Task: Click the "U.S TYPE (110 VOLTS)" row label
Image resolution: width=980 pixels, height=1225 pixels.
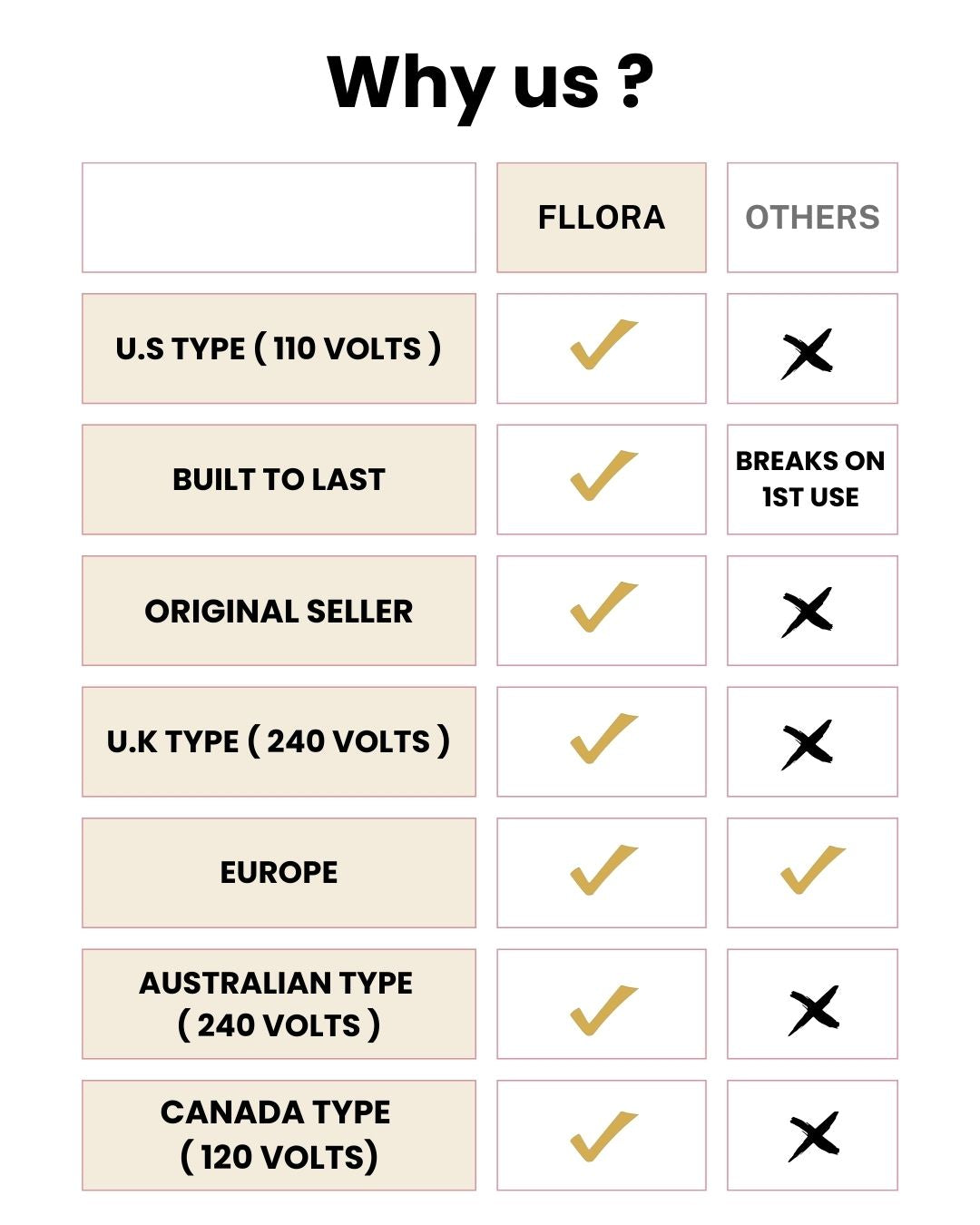Action: pos(279,348)
